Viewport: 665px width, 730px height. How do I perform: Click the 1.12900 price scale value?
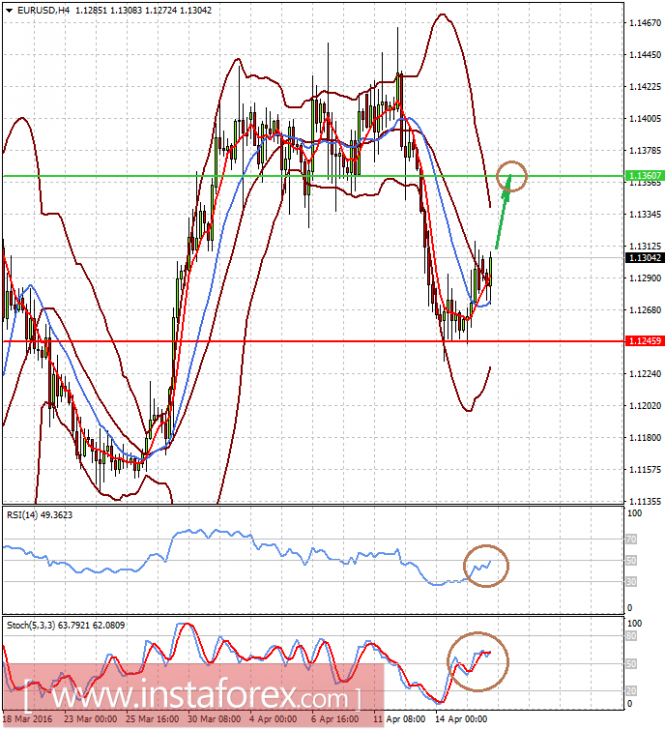tap(645, 278)
